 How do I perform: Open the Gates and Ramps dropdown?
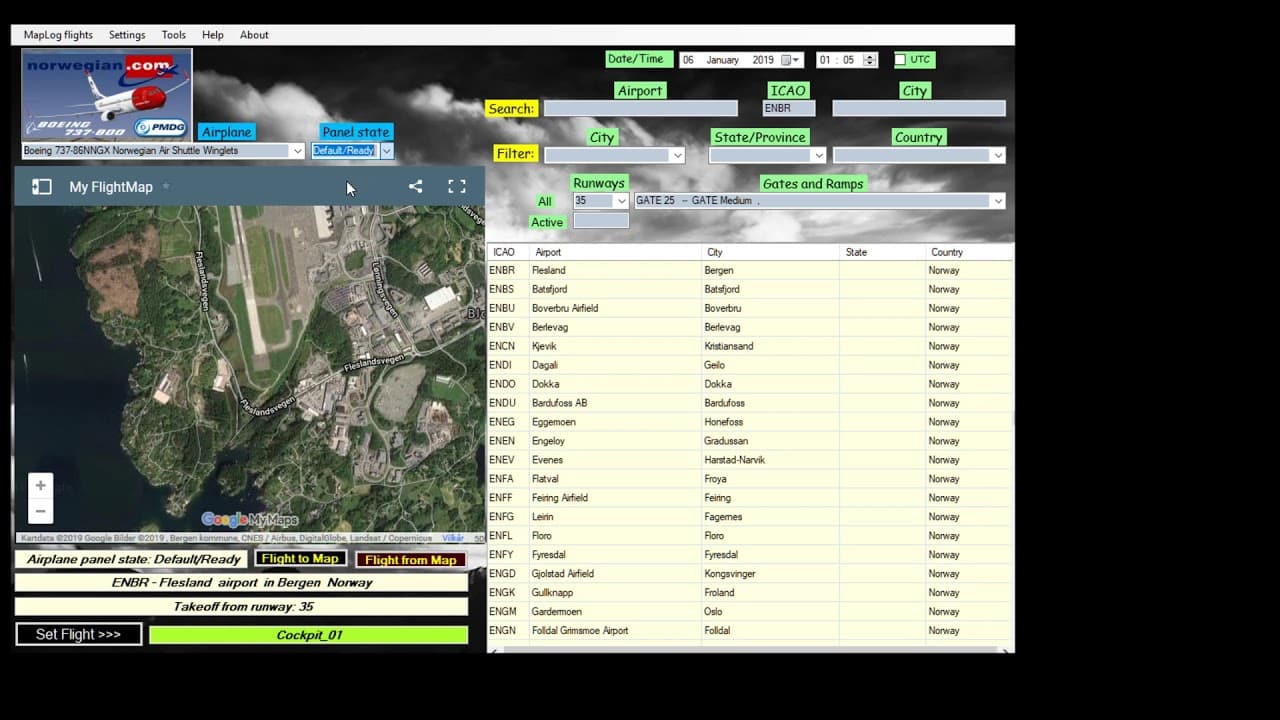pos(997,201)
